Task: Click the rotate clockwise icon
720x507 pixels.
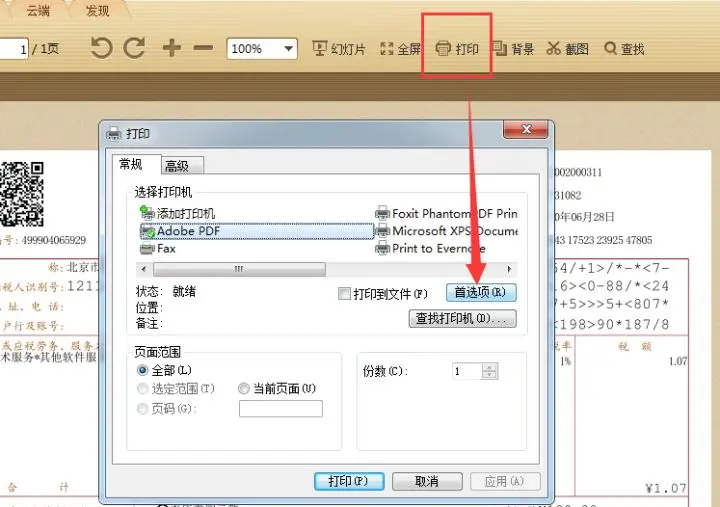Action: tap(134, 48)
